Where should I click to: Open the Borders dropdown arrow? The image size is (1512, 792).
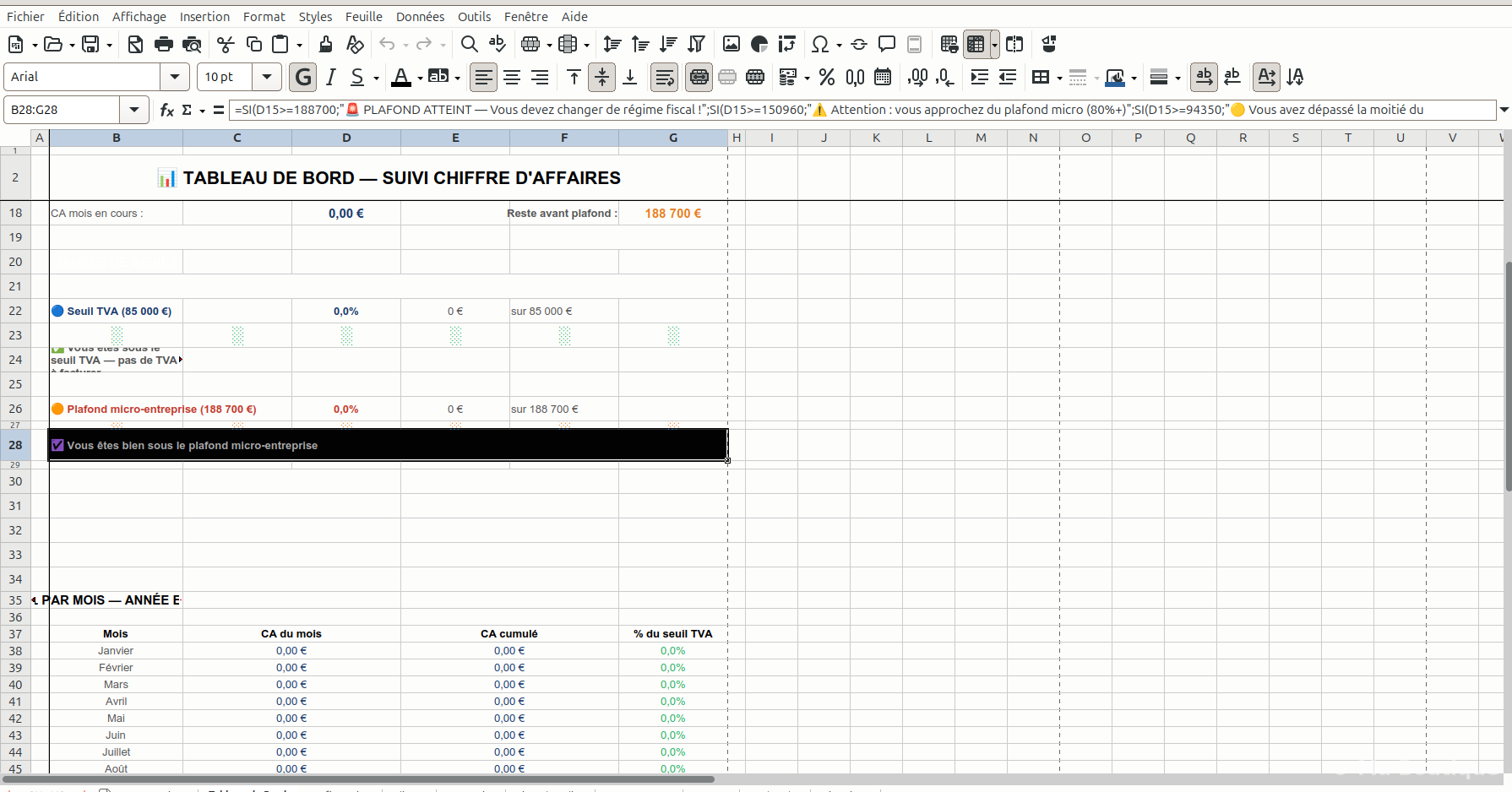click(x=1059, y=78)
